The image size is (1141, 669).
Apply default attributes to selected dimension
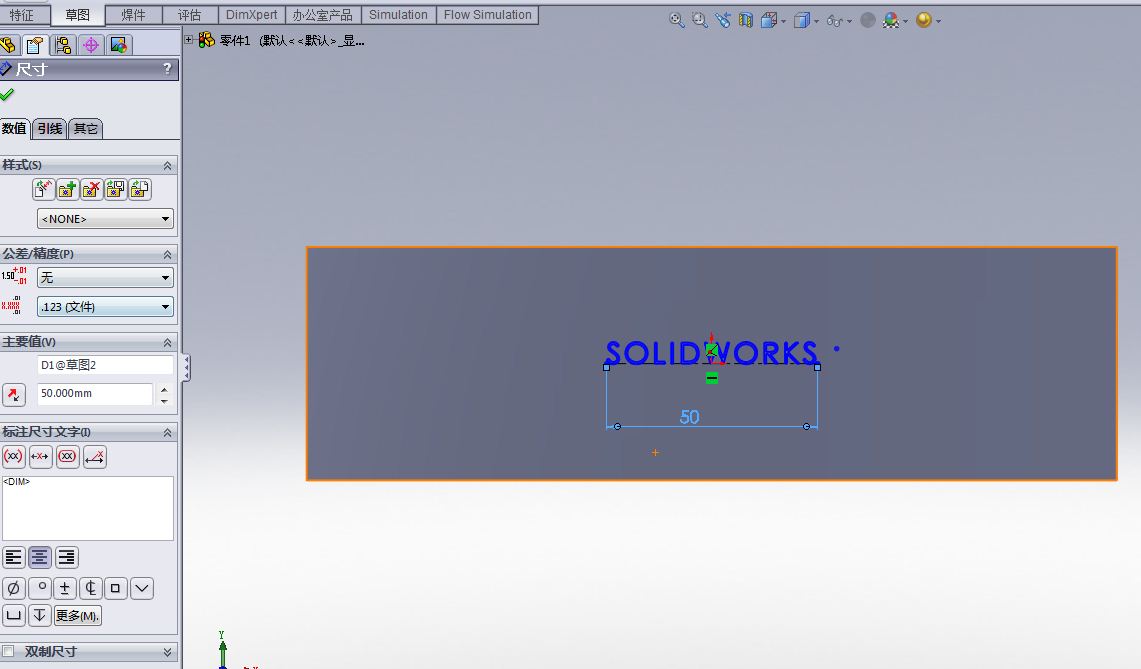point(43,189)
